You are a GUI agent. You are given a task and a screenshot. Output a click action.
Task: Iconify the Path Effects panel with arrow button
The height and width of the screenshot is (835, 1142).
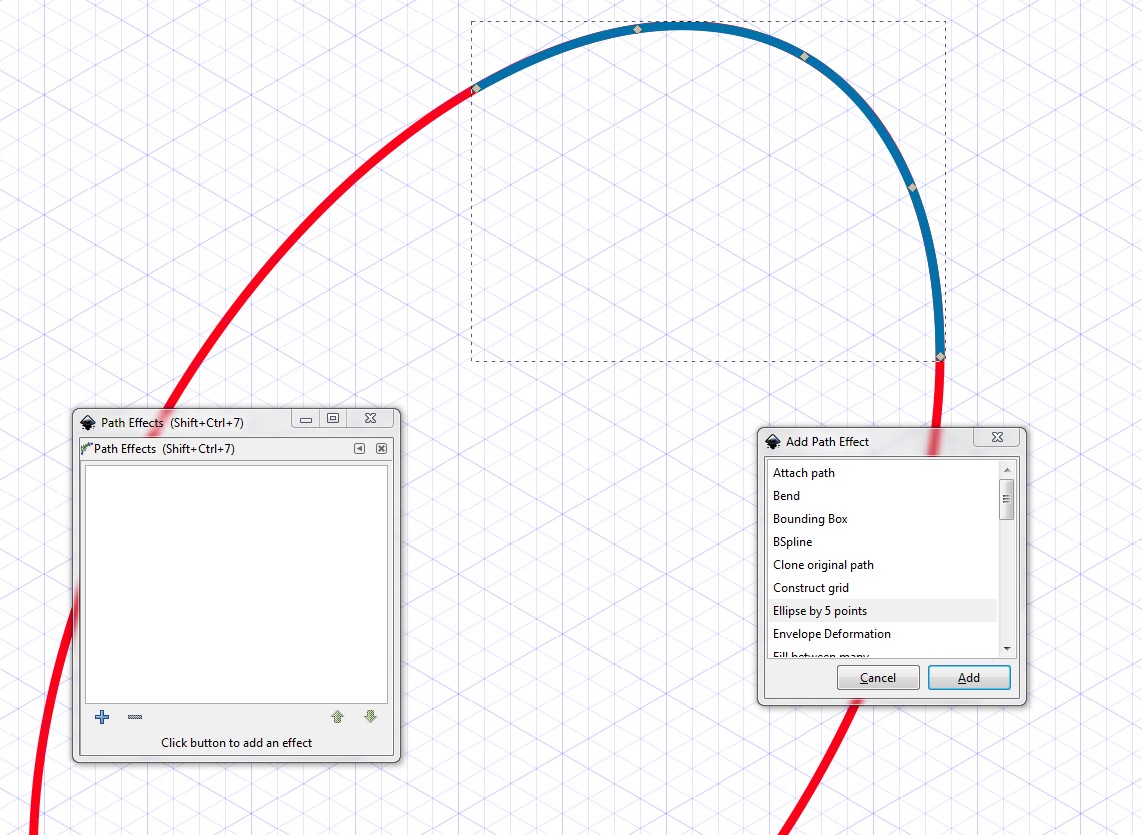pyautogui.click(x=360, y=449)
